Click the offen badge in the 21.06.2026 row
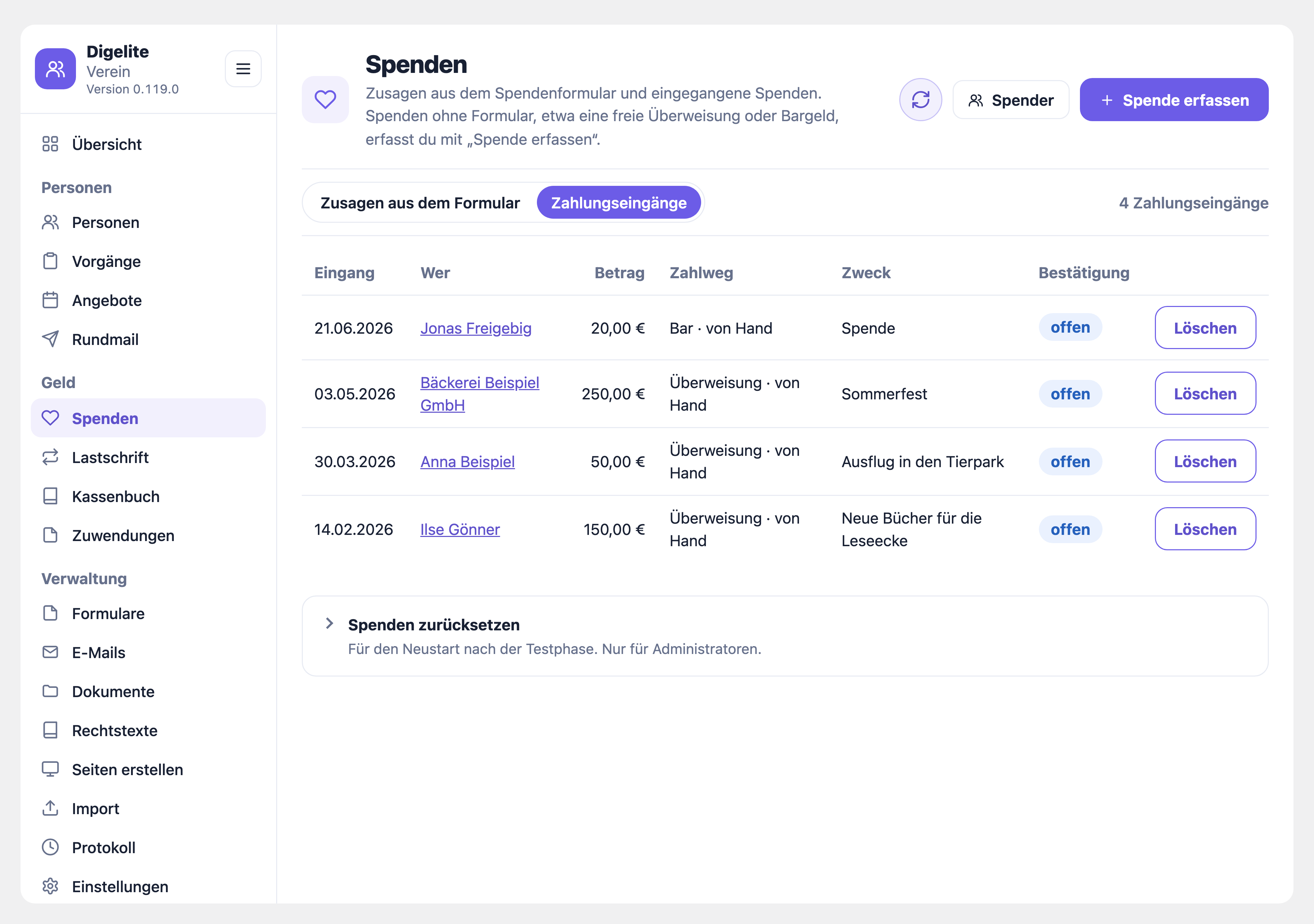Screen dimensions: 1314x924 (x=1070, y=327)
